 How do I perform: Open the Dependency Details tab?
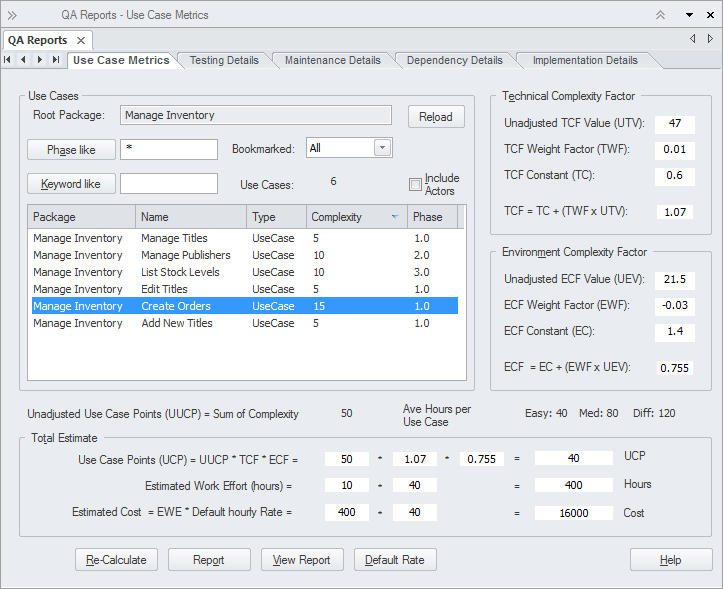tap(454, 60)
